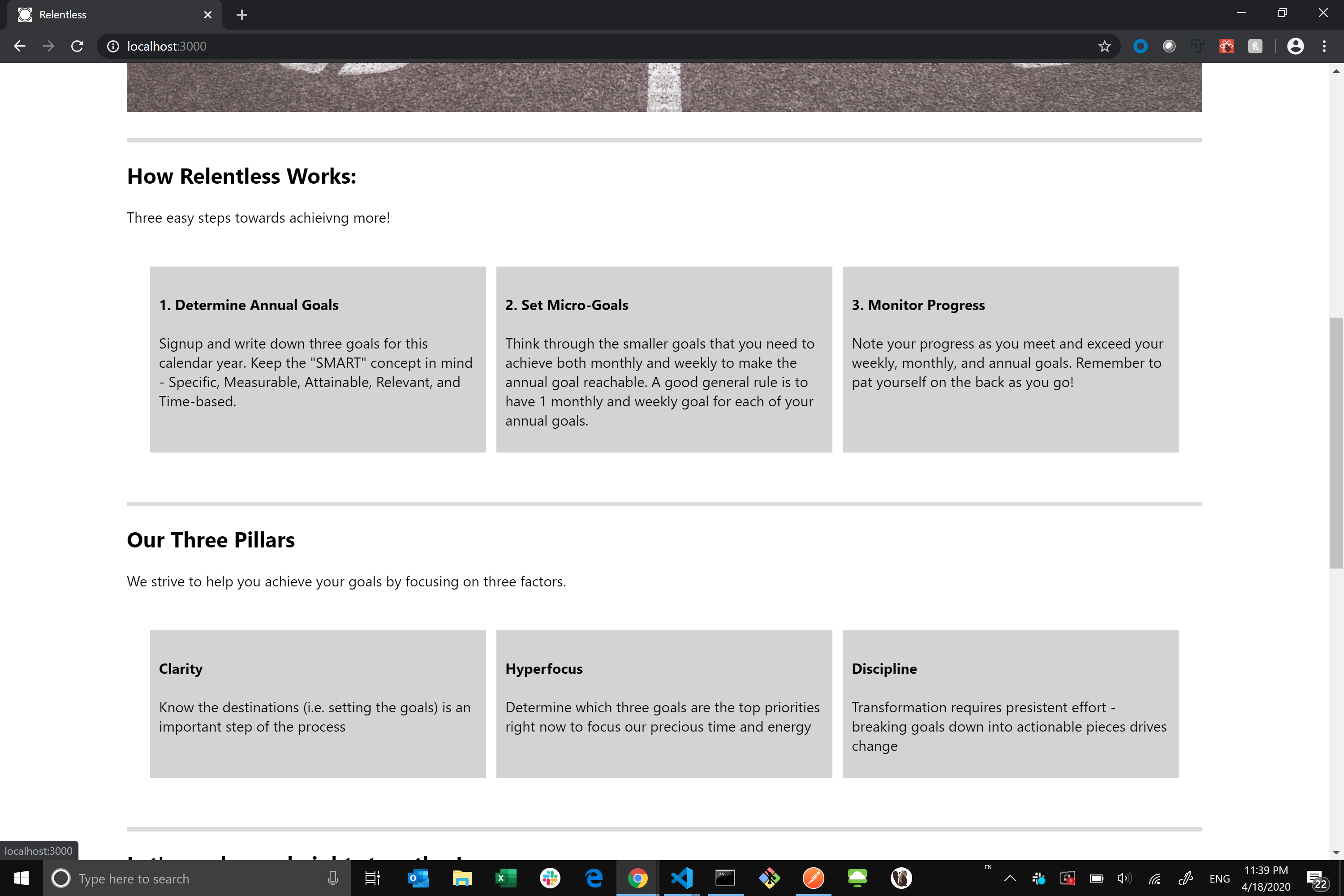Select the Relentless browser tab
Image resolution: width=1344 pixels, height=896 pixels.
point(86,15)
